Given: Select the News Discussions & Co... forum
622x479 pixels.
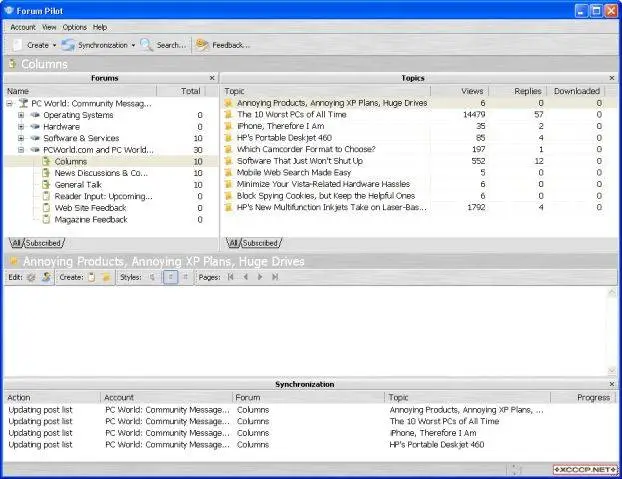Looking at the screenshot, I should tap(101, 173).
